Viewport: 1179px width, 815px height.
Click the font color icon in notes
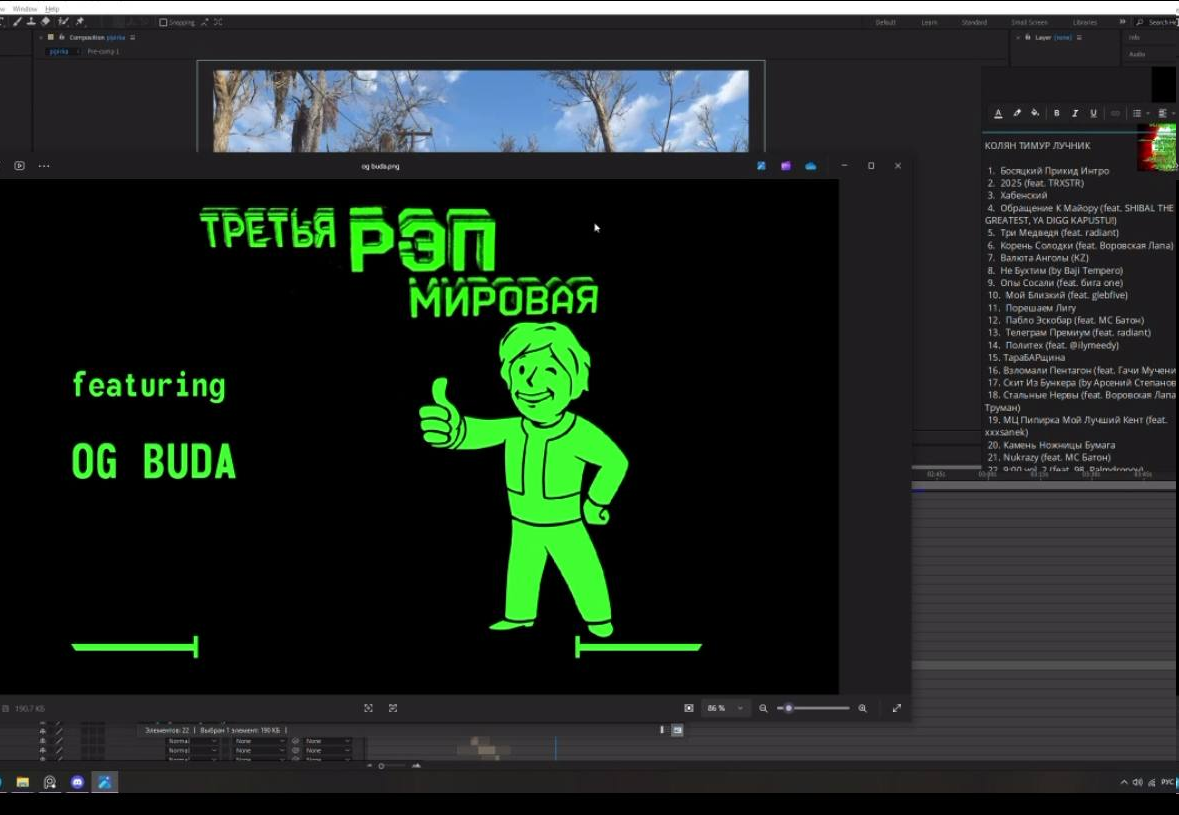[998, 114]
